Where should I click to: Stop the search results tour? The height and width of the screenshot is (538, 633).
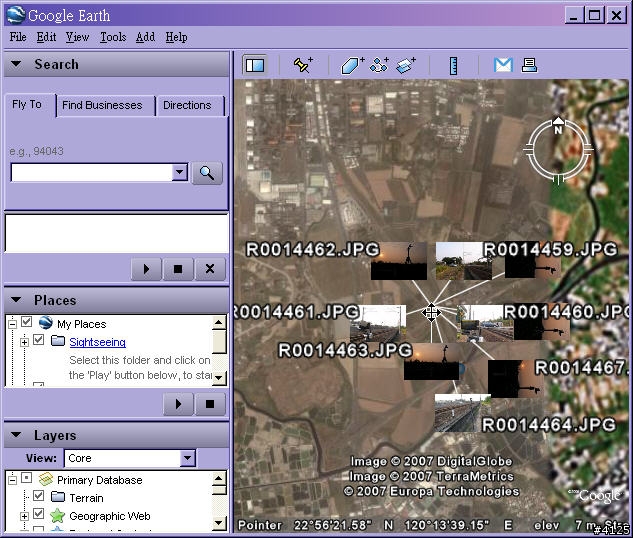(x=178, y=269)
